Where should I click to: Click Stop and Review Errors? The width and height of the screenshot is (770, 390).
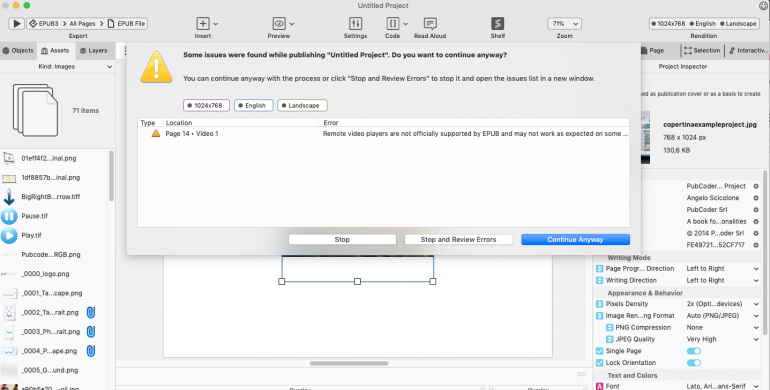pyautogui.click(x=459, y=240)
